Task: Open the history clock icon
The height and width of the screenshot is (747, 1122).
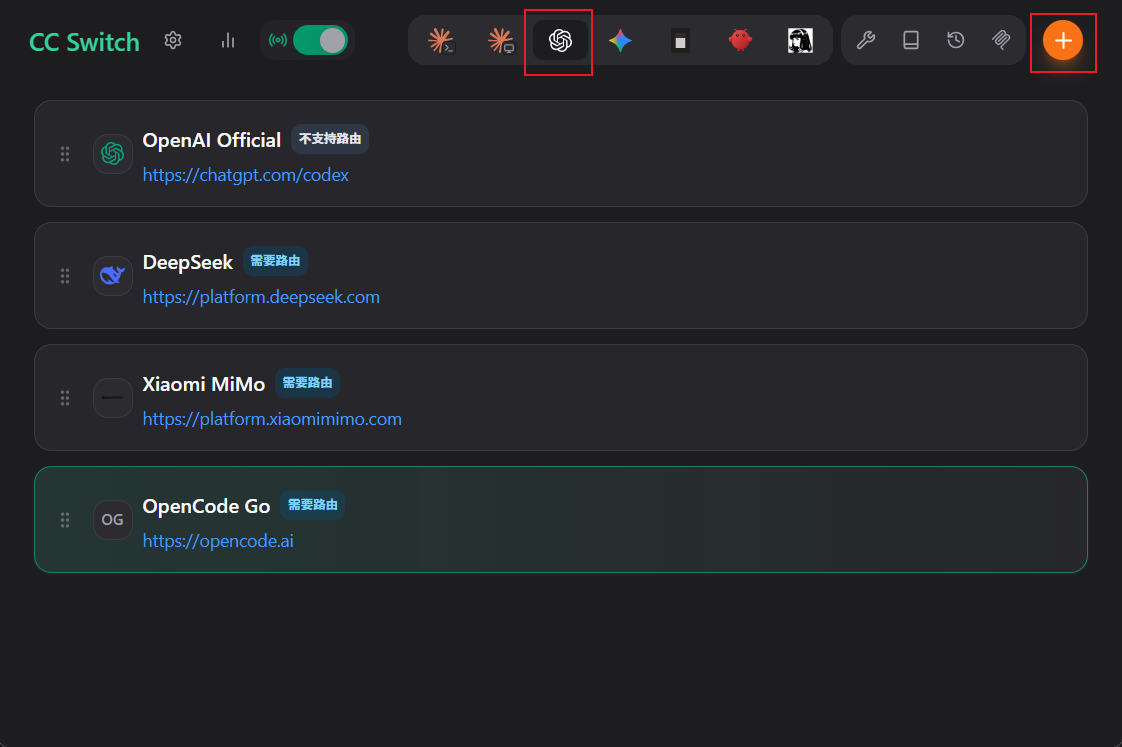Action: point(956,41)
